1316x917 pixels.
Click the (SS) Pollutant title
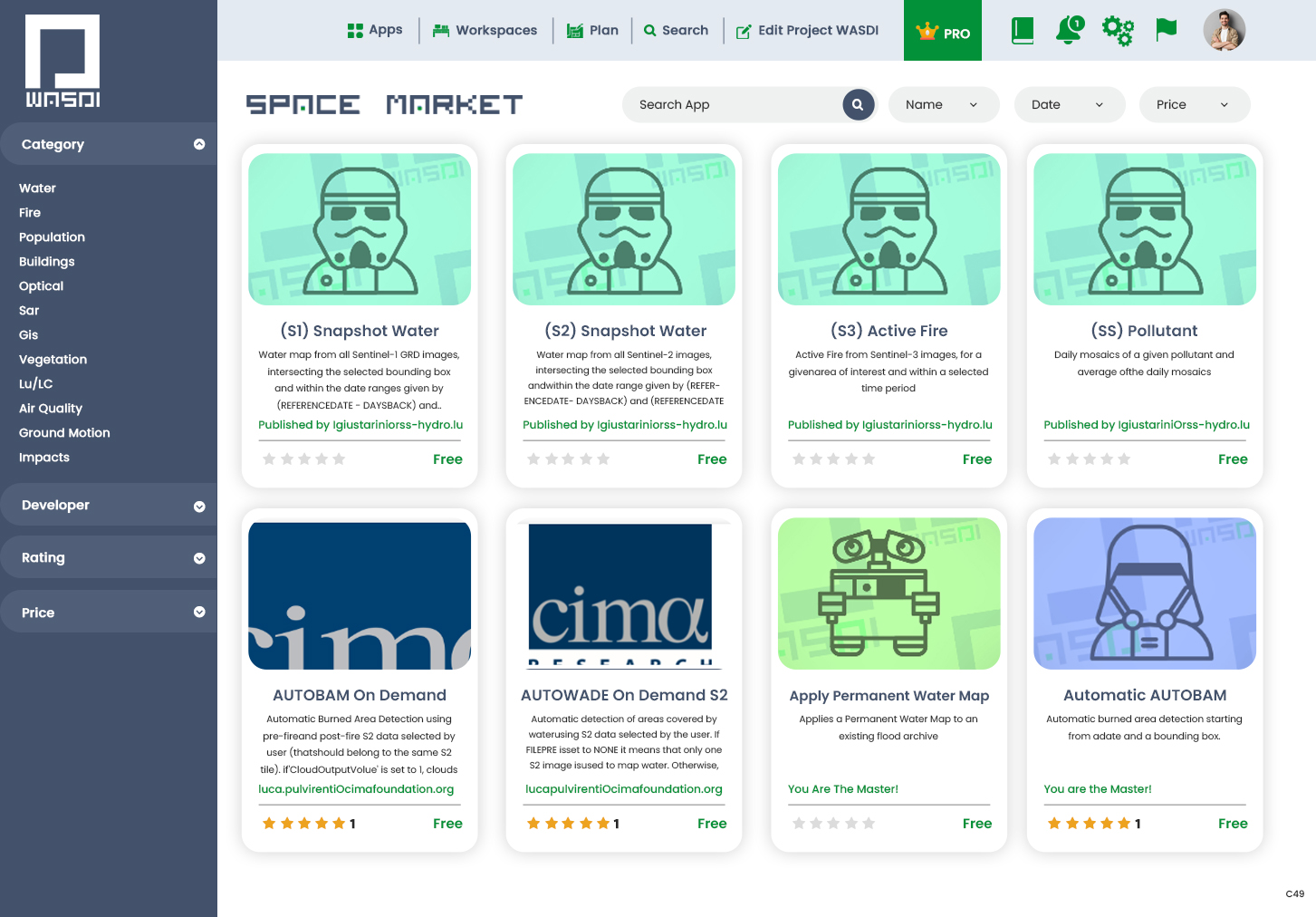coord(1145,331)
